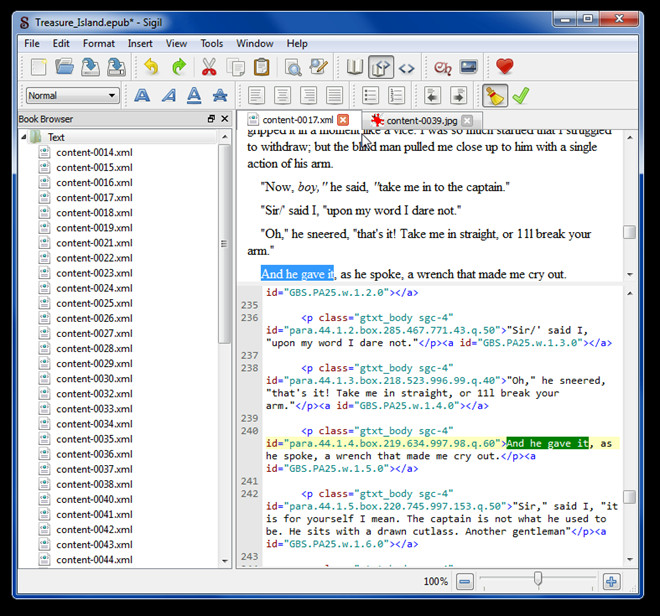Screen dimensions: 660x616
Task: Close the content-0017.xml tab
Action: (343, 120)
